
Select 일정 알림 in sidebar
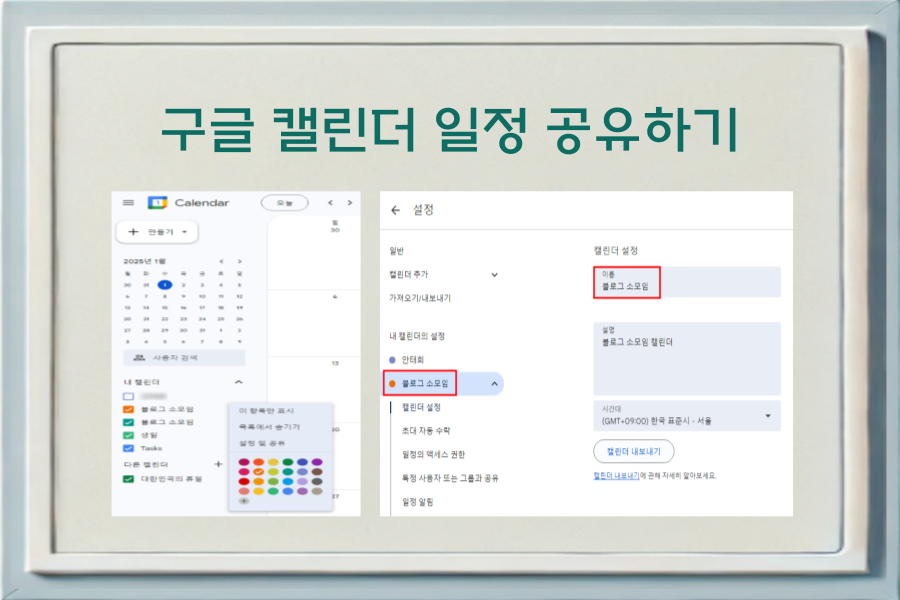[x=417, y=502]
